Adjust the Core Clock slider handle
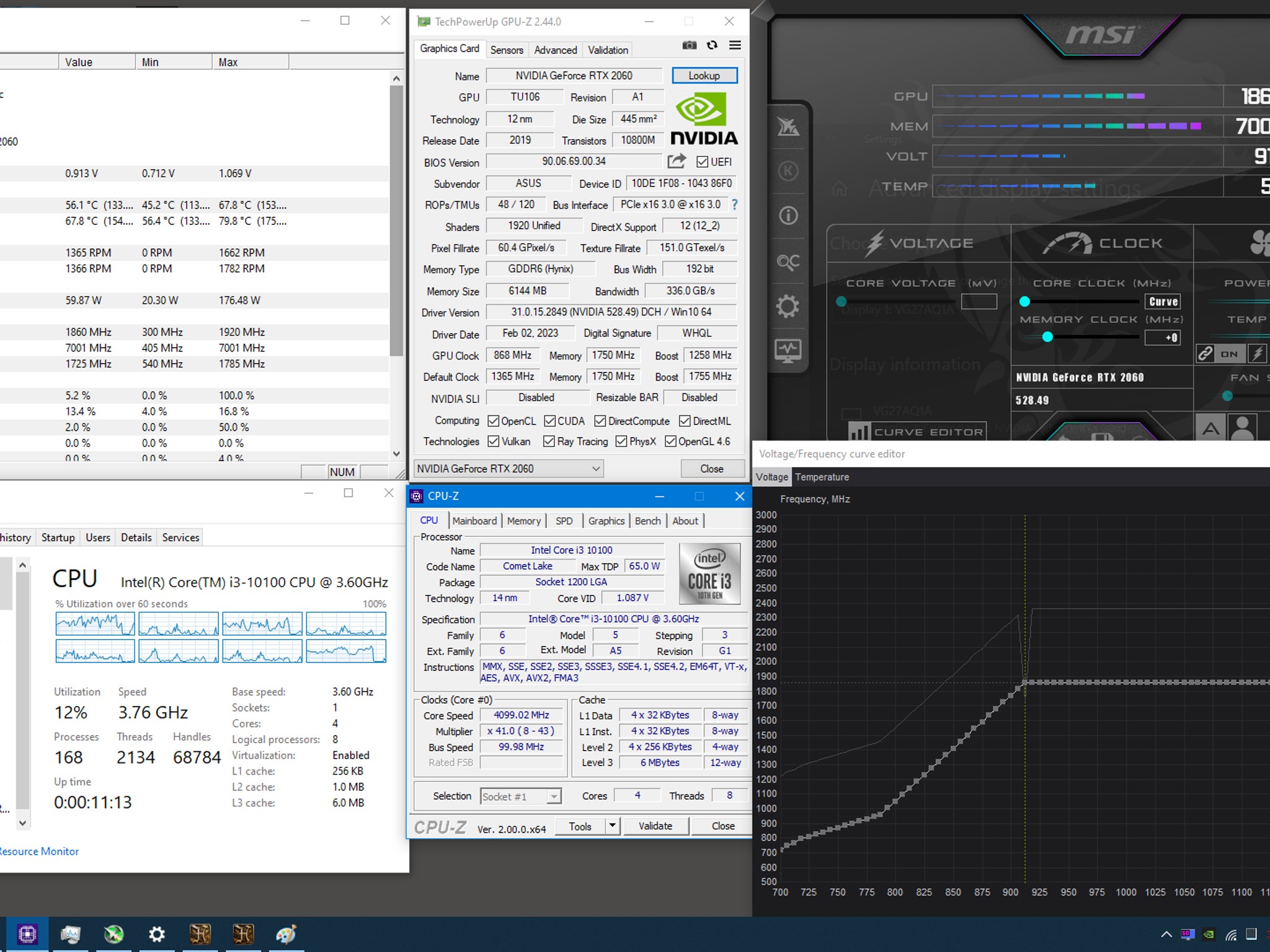The width and height of the screenshot is (1270, 952). (1024, 301)
